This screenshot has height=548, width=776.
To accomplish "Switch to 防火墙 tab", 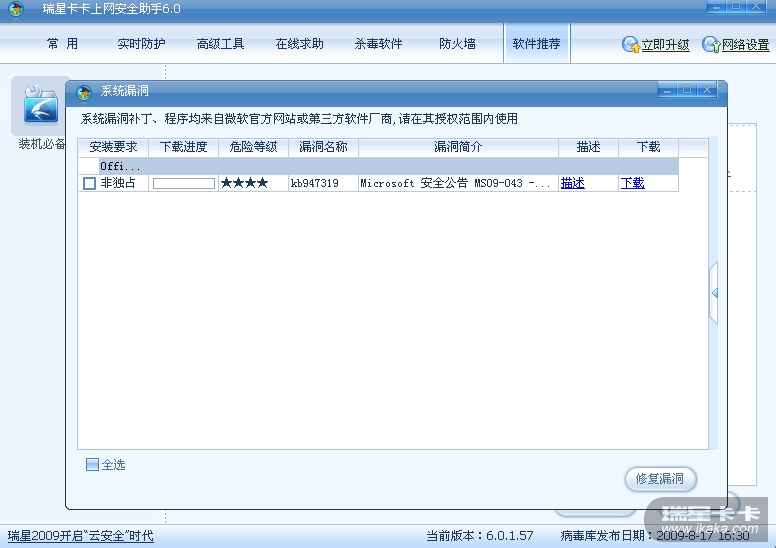I will (457, 44).
